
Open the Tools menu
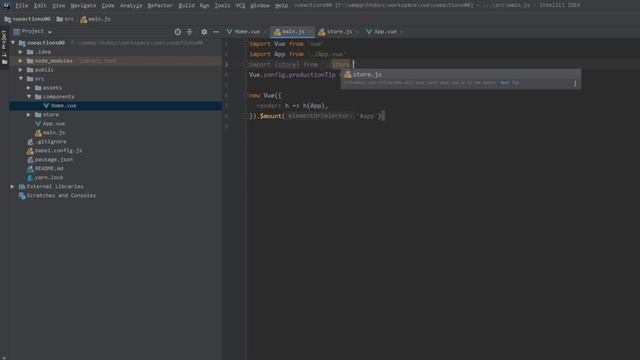pyautogui.click(x=222, y=5)
